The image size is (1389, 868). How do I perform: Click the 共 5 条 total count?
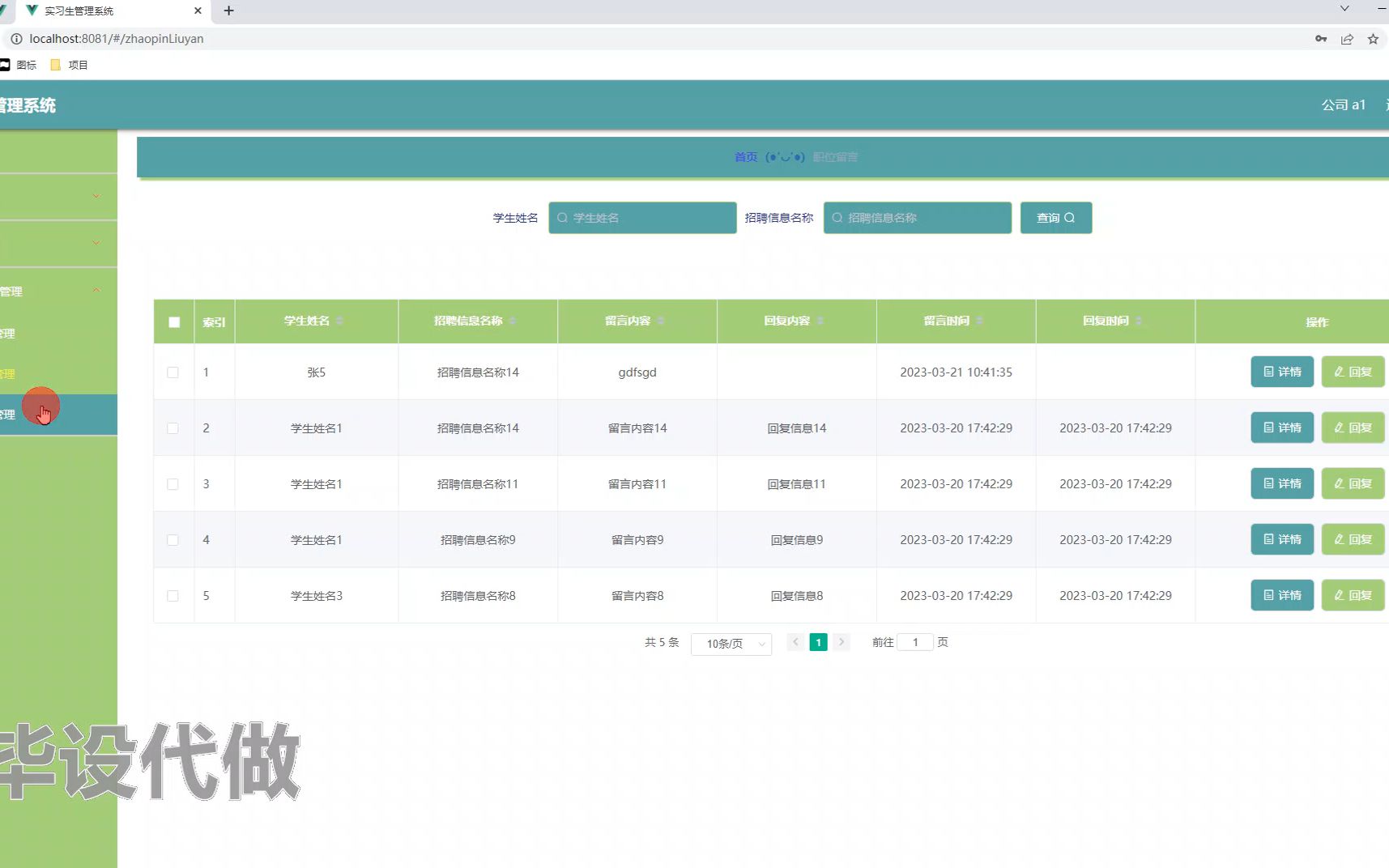(662, 642)
